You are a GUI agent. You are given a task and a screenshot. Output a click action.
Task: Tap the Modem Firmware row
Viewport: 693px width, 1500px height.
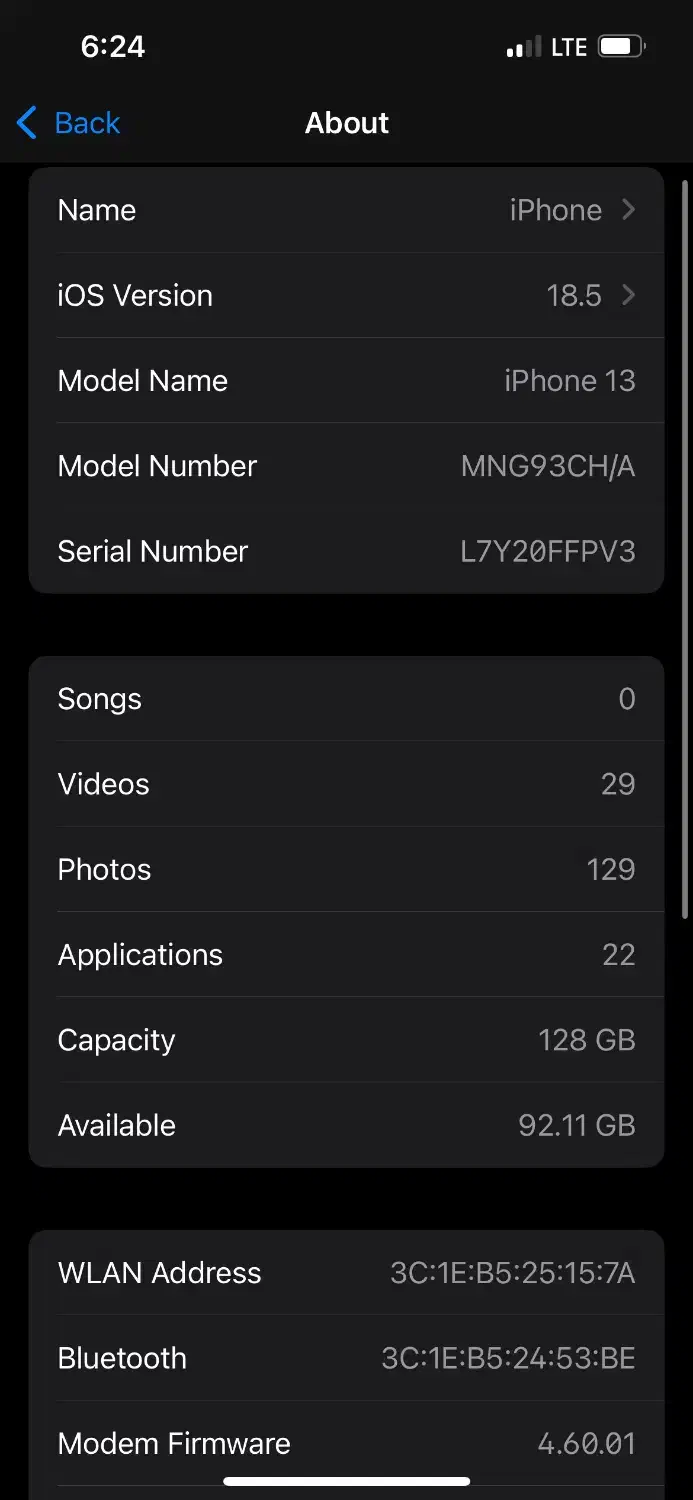346,1443
